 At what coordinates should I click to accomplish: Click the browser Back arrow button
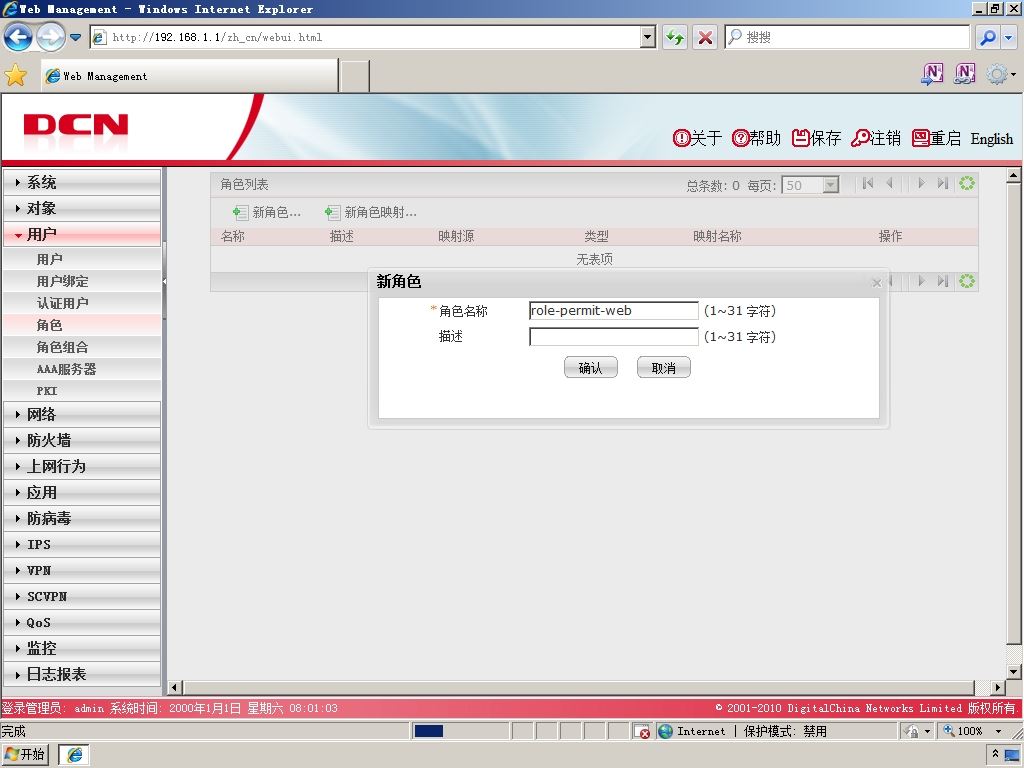pos(18,37)
